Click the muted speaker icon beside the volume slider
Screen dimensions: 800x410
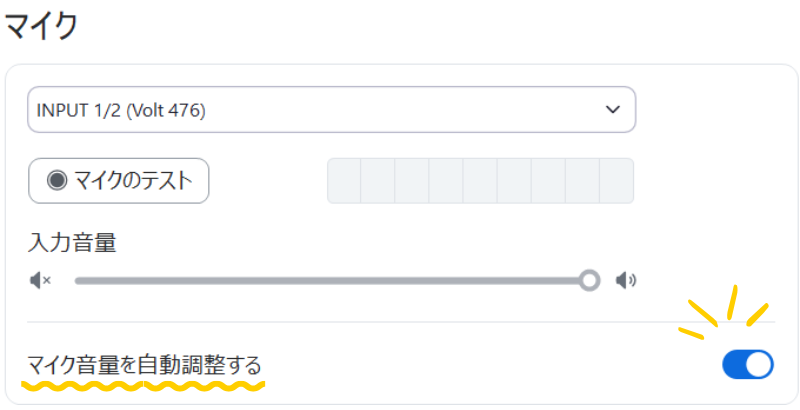pyautogui.click(x=40, y=280)
